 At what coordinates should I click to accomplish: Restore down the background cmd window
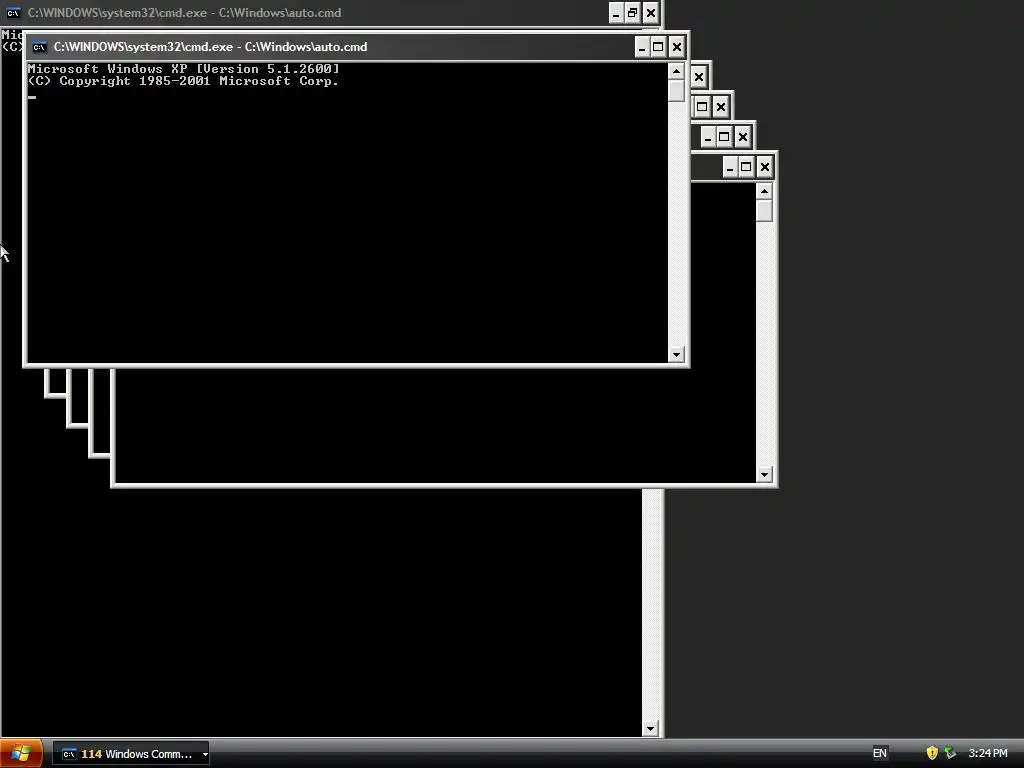point(632,13)
